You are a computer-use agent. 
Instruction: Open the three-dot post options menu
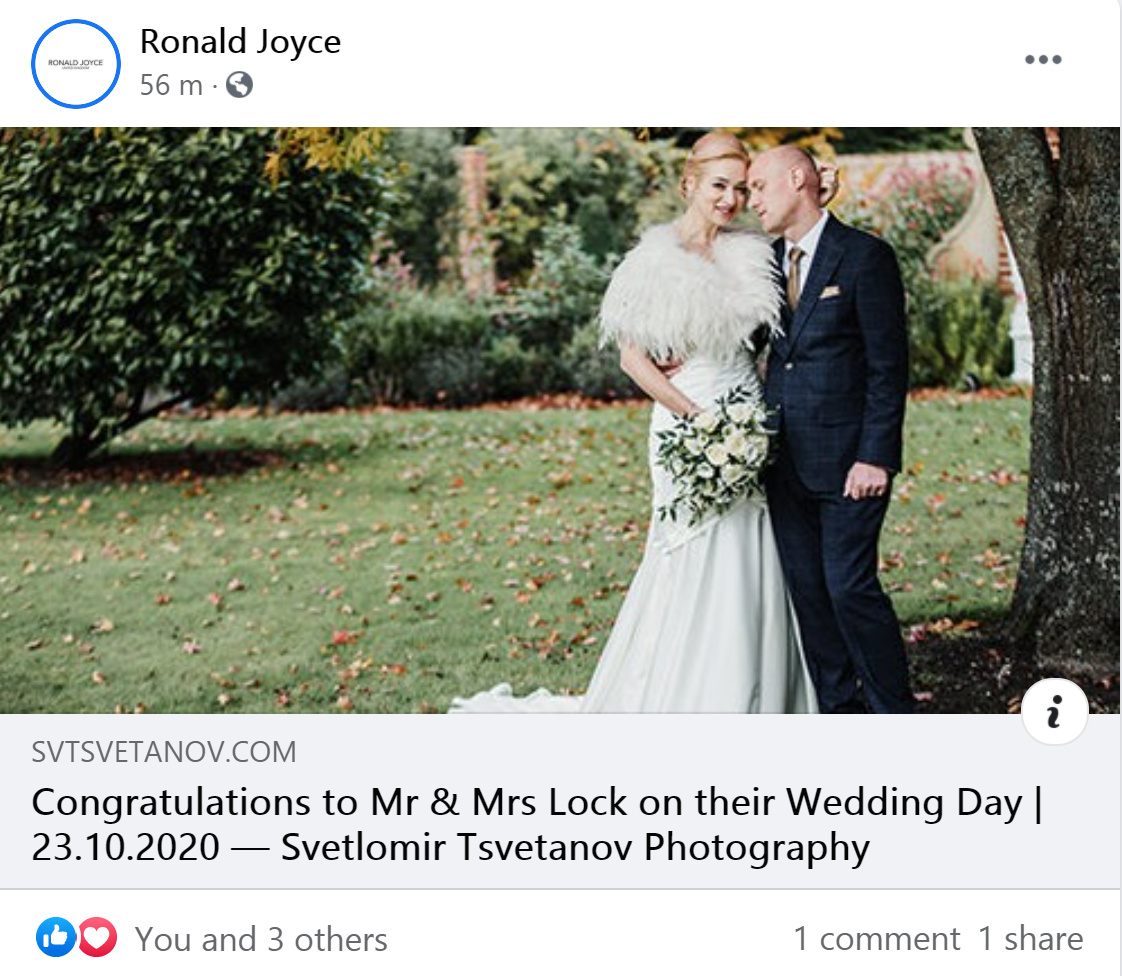pos(1043,59)
